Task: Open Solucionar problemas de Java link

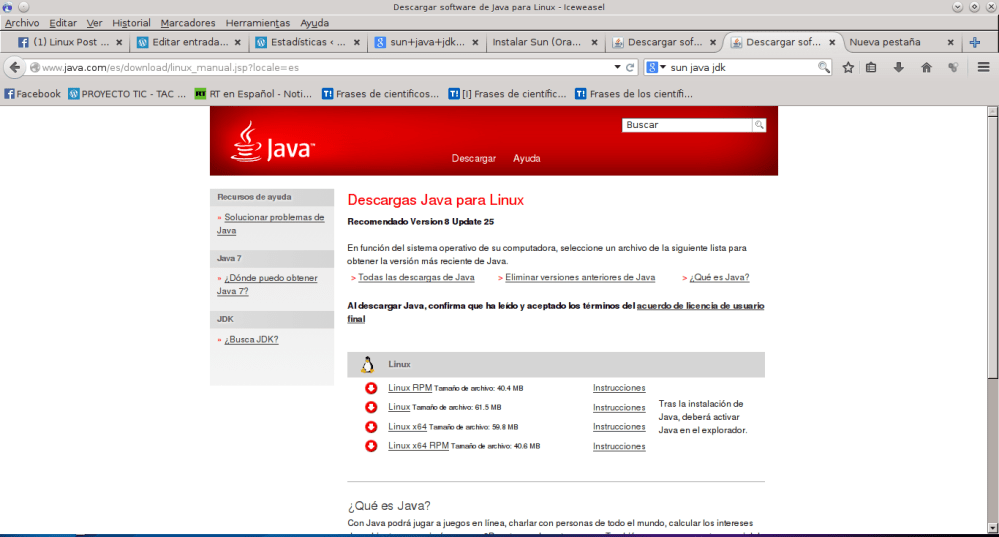Action: coord(271,224)
